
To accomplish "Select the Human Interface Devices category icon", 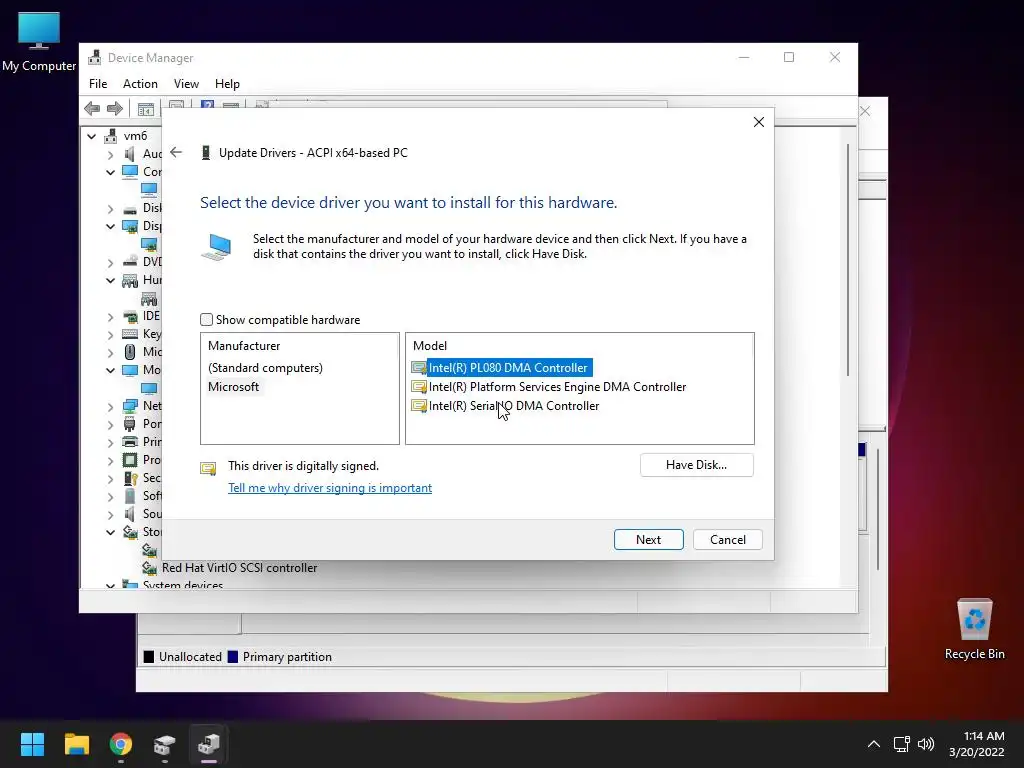I will pos(130,280).
